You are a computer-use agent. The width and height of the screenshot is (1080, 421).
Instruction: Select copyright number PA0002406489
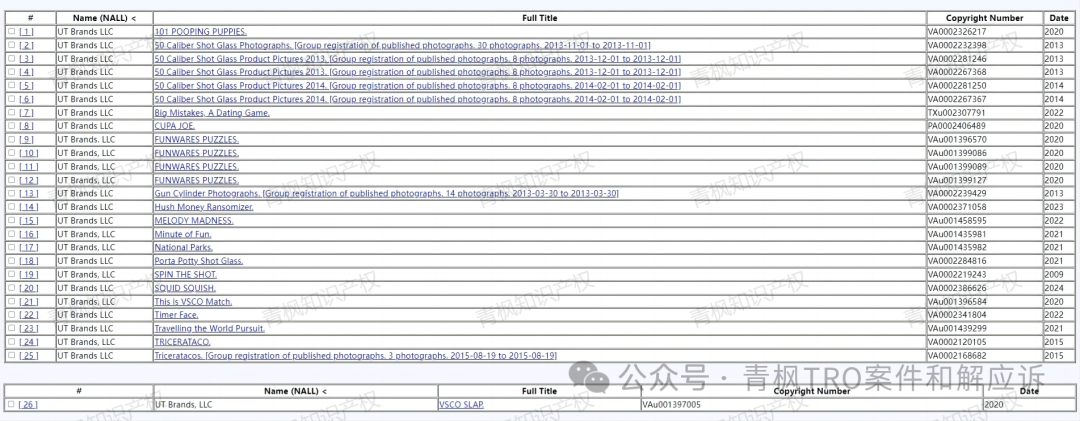click(x=957, y=126)
